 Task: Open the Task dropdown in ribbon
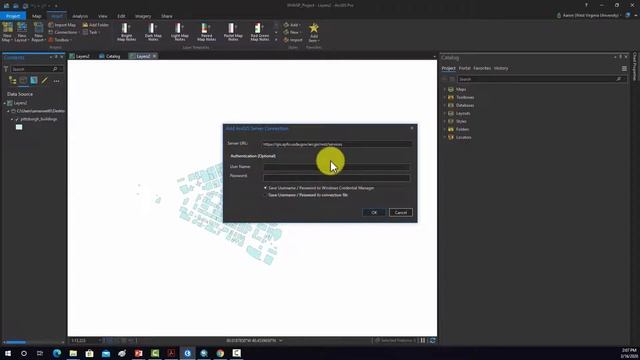point(90,32)
